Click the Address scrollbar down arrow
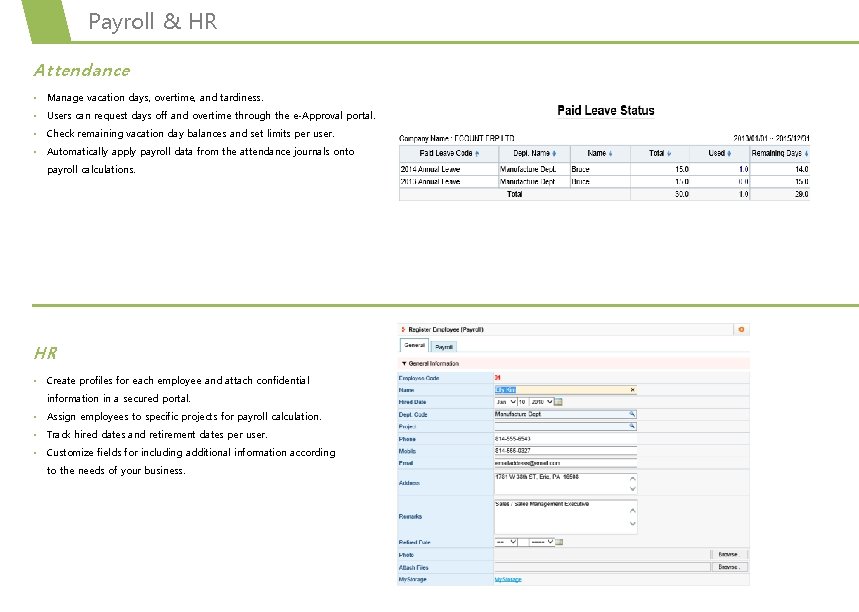This screenshot has height=612, width=859. point(633,489)
